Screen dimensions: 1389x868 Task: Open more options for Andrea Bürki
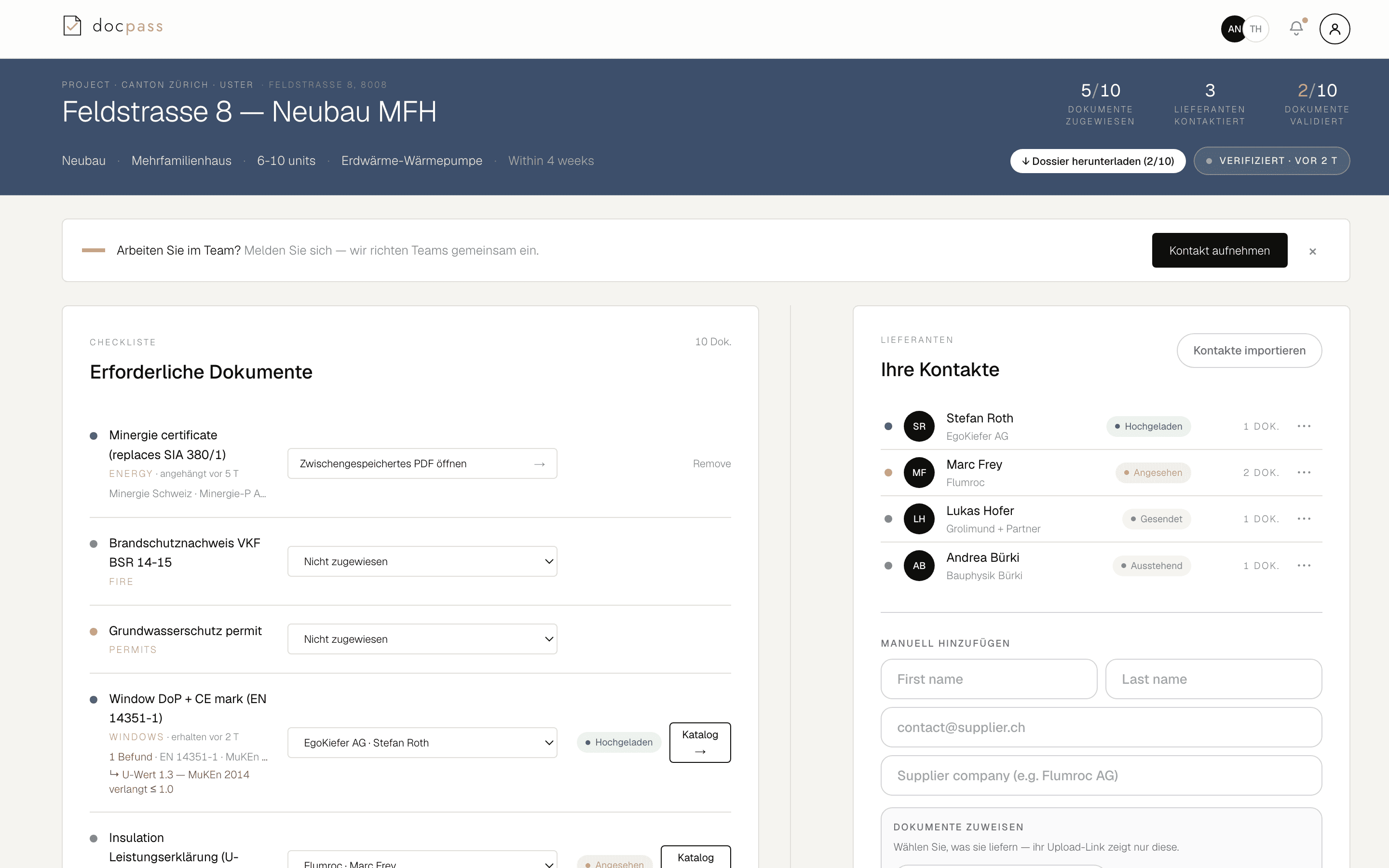point(1304,566)
